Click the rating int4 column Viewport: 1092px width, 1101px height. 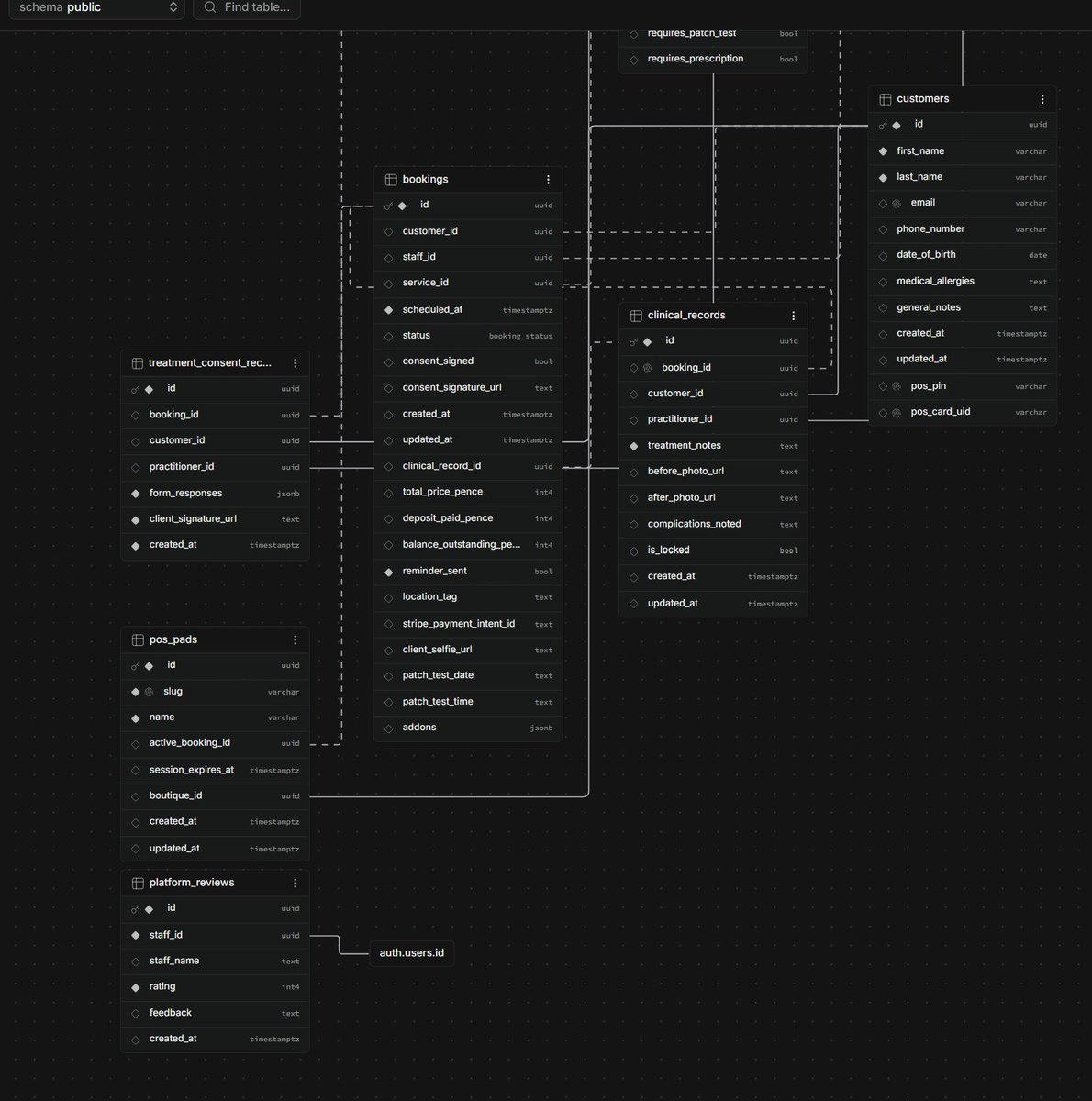point(215,987)
